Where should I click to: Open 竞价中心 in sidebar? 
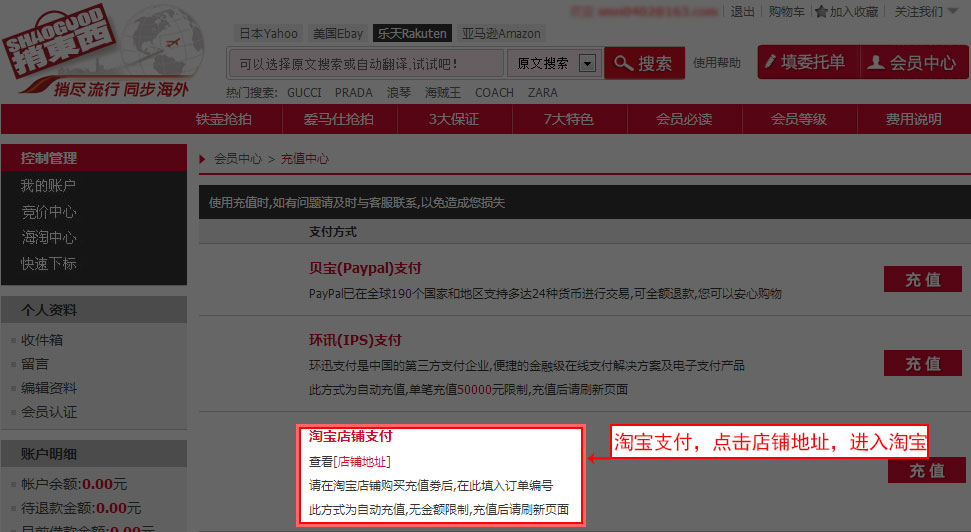pyautogui.click(x=48, y=212)
